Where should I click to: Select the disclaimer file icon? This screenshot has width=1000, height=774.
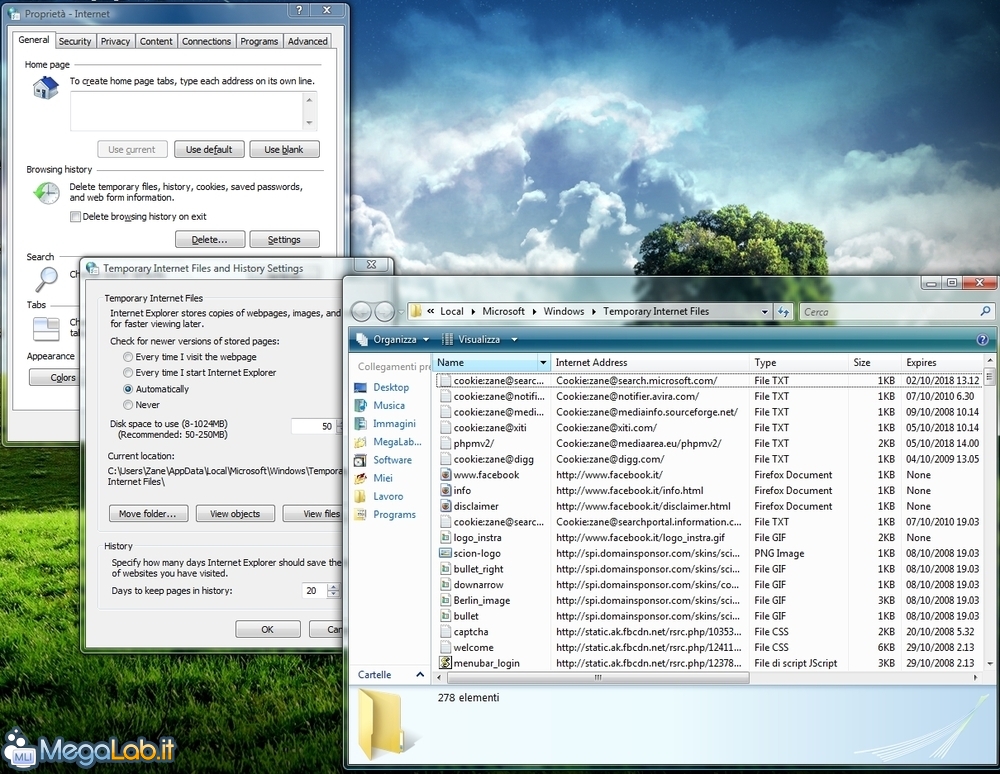(446, 506)
